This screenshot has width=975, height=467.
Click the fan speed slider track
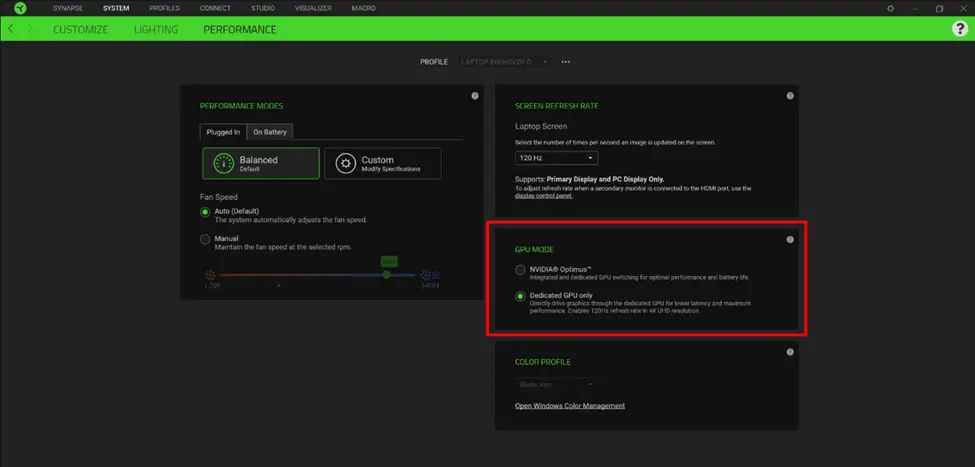point(317,274)
